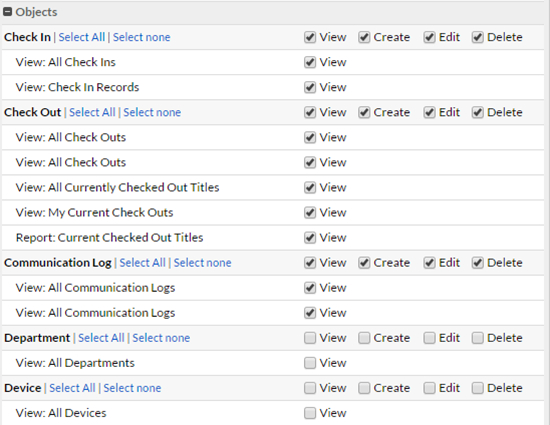Click Select All for Check In

click(x=81, y=37)
